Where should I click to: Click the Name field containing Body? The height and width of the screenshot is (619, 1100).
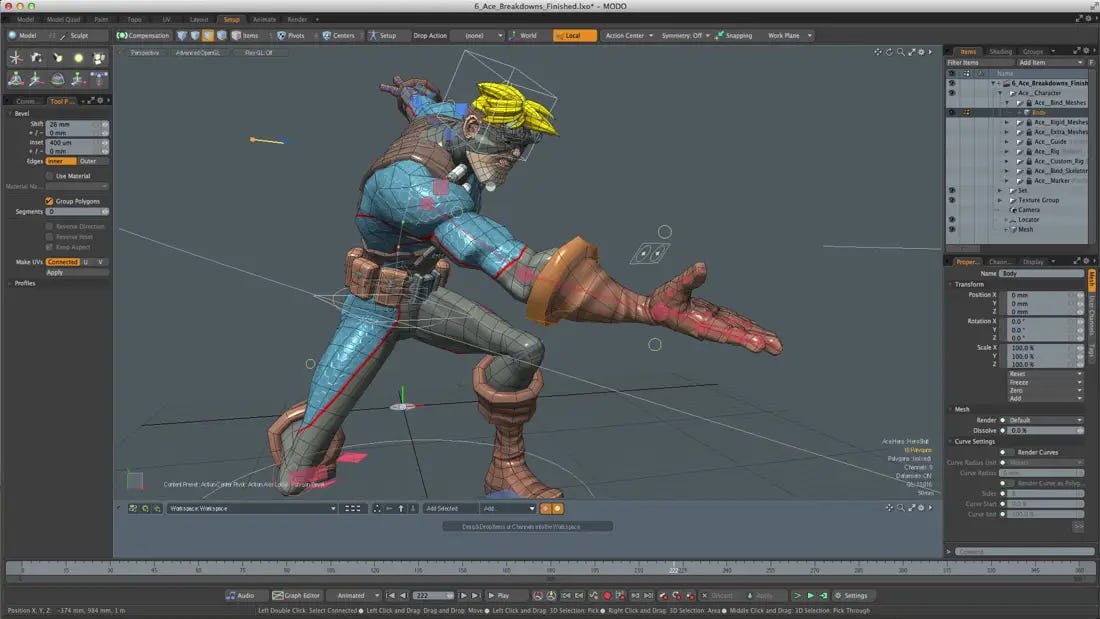(x=1041, y=273)
